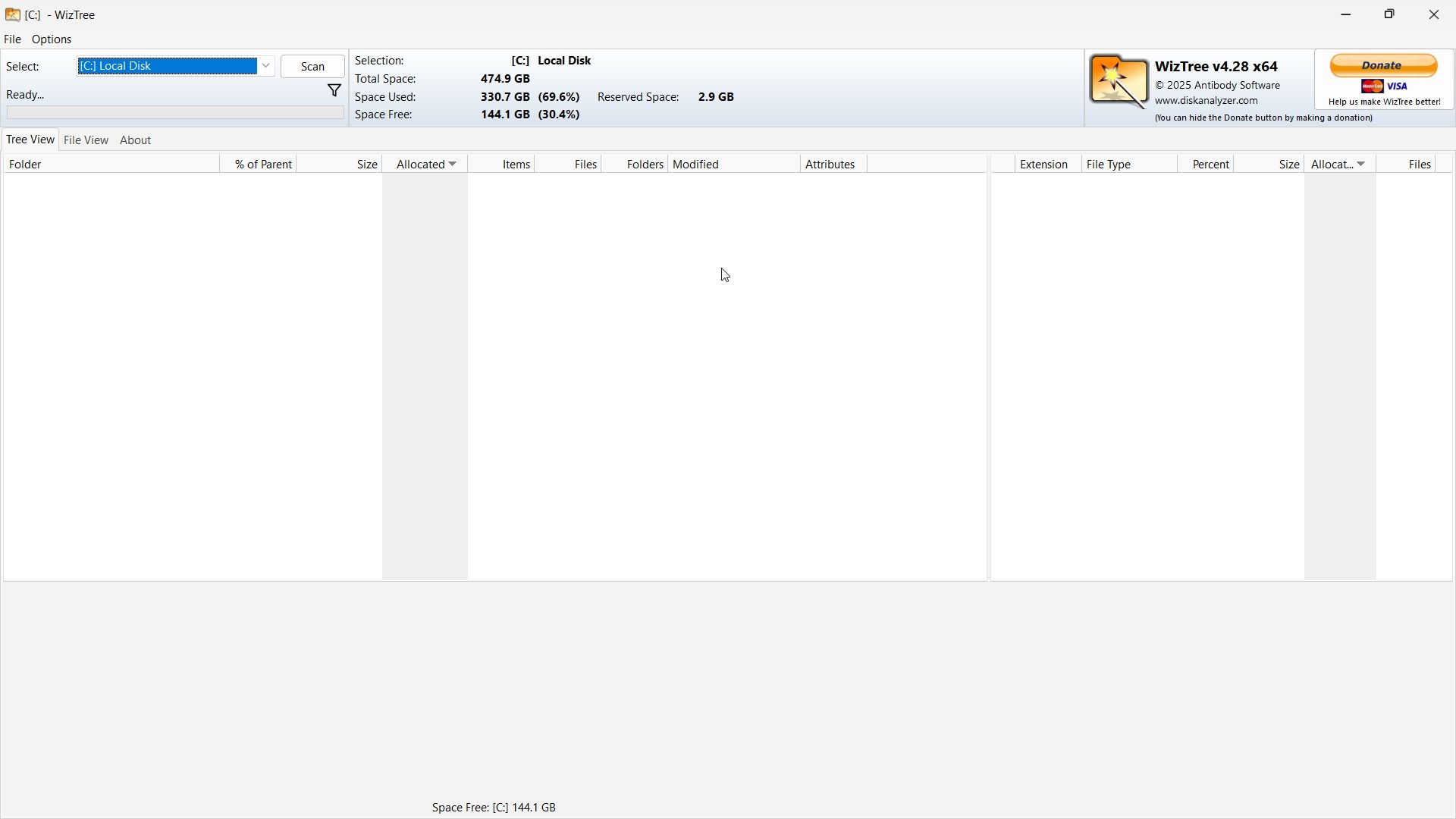Sort by Percent column header
Viewport: 1456px width, 819px height.
point(1206,165)
